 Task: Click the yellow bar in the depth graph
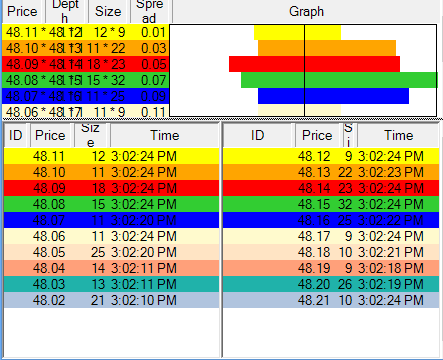coord(297,32)
